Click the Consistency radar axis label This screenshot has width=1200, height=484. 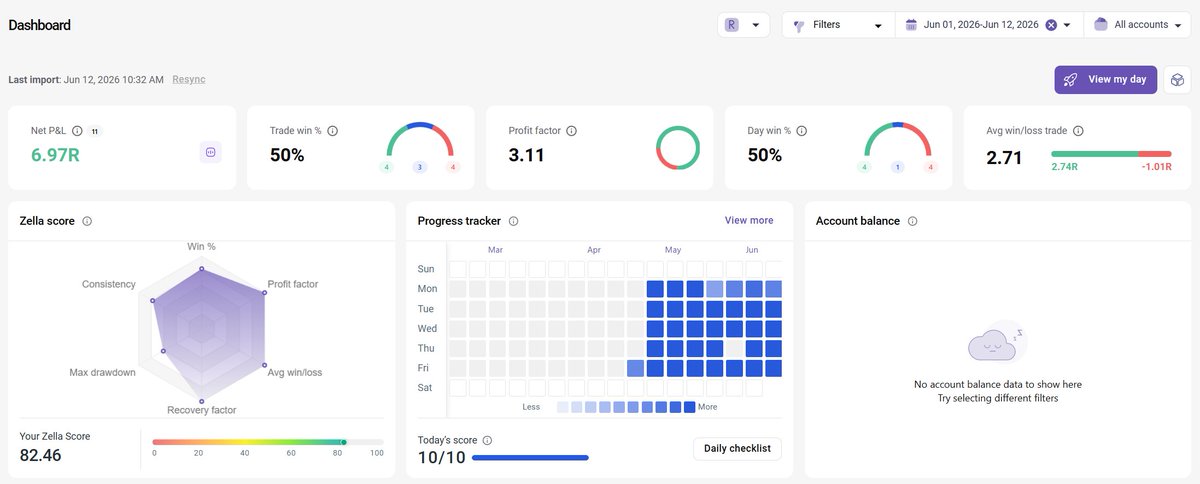(108, 284)
